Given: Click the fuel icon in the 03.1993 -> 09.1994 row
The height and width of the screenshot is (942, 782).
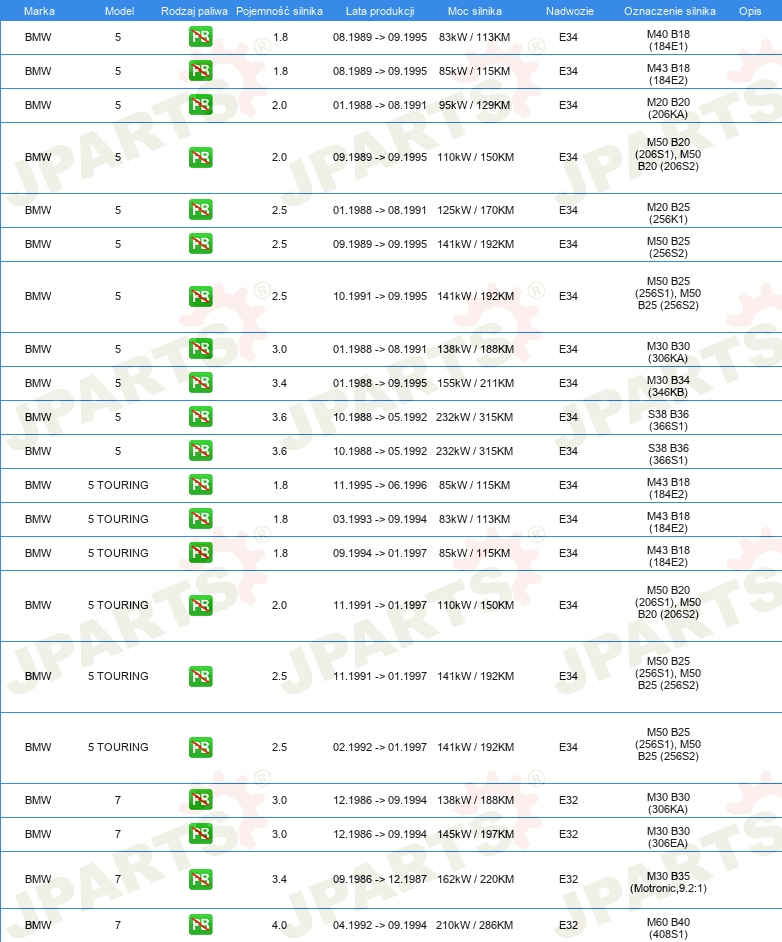Looking at the screenshot, I should coord(201,519).
